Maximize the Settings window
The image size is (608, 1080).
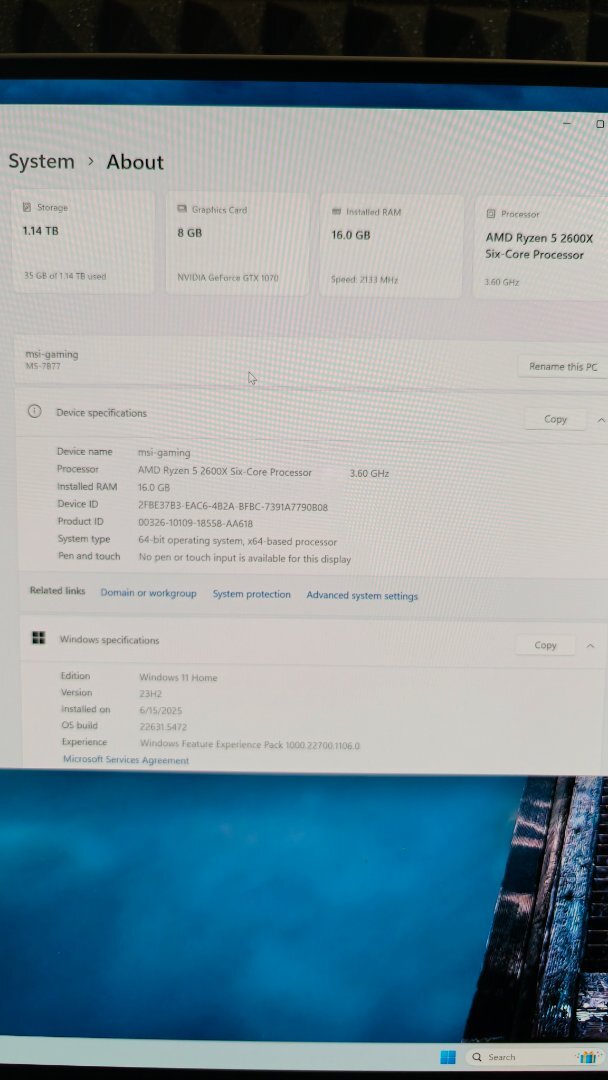pyautogui.click(x=600, y=124)
